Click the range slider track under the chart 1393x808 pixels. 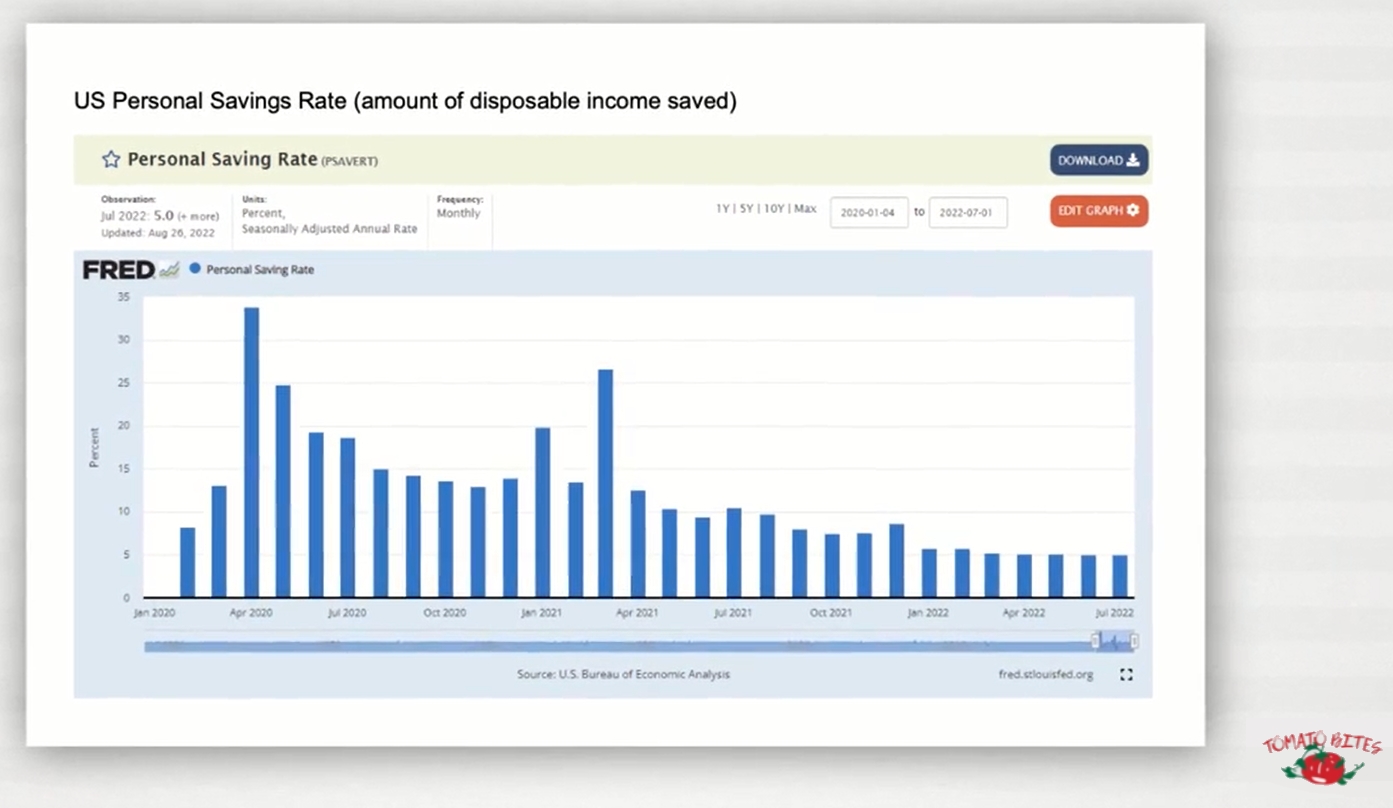[x=600, y=646]
